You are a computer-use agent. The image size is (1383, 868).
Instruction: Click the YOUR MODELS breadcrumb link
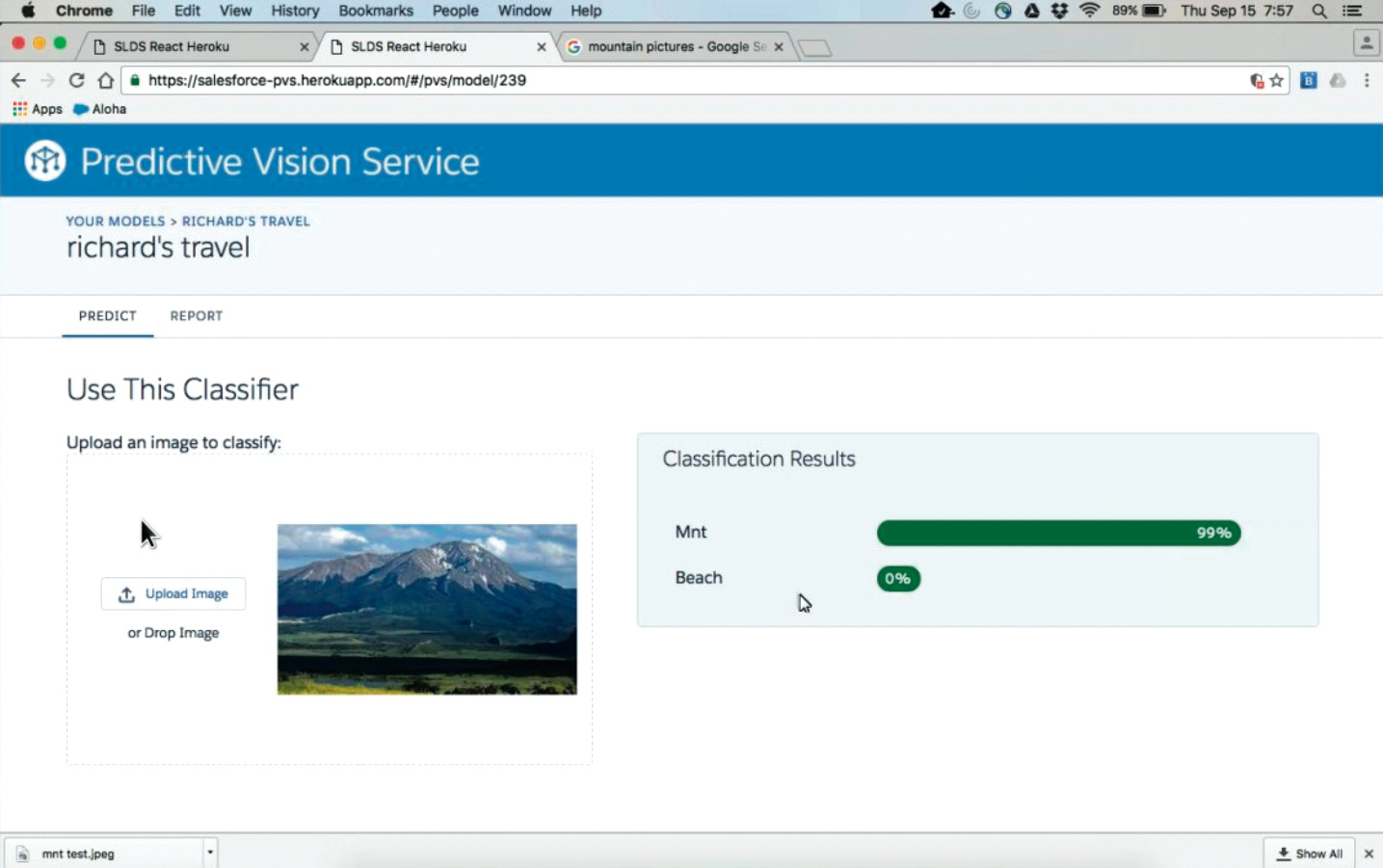(x=115, y=222)
